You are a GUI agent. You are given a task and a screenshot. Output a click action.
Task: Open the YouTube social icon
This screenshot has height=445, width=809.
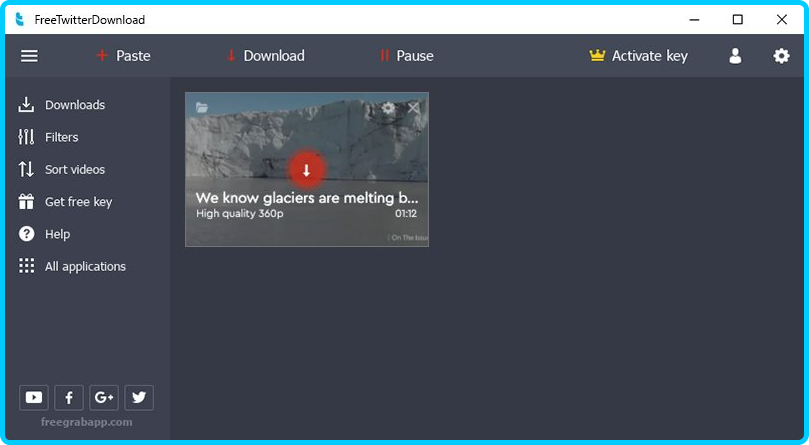tap(34, 398)
